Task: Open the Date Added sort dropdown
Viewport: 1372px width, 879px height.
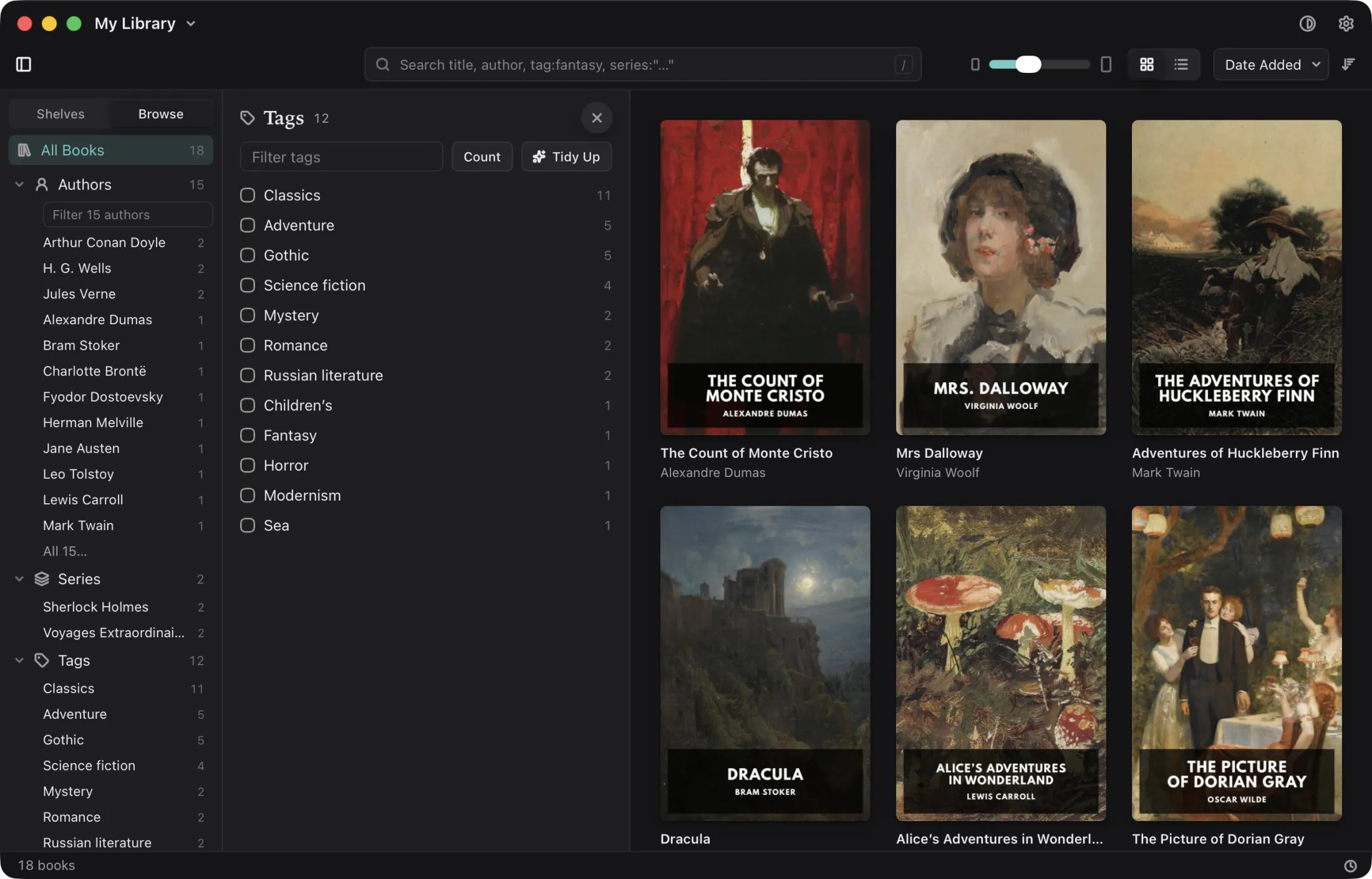Action: (1270, 64)
